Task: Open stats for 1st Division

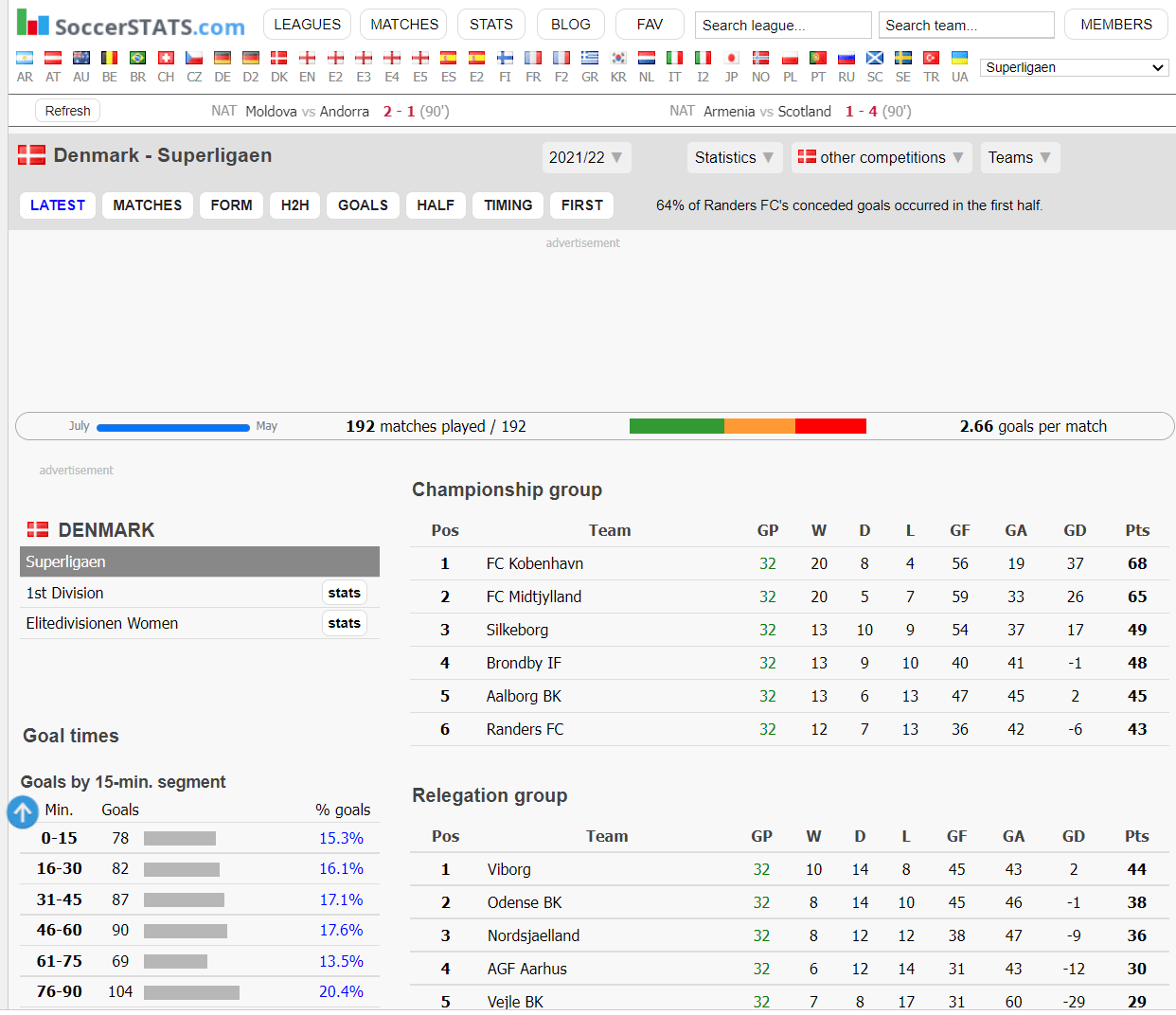Action: [345, 593]
